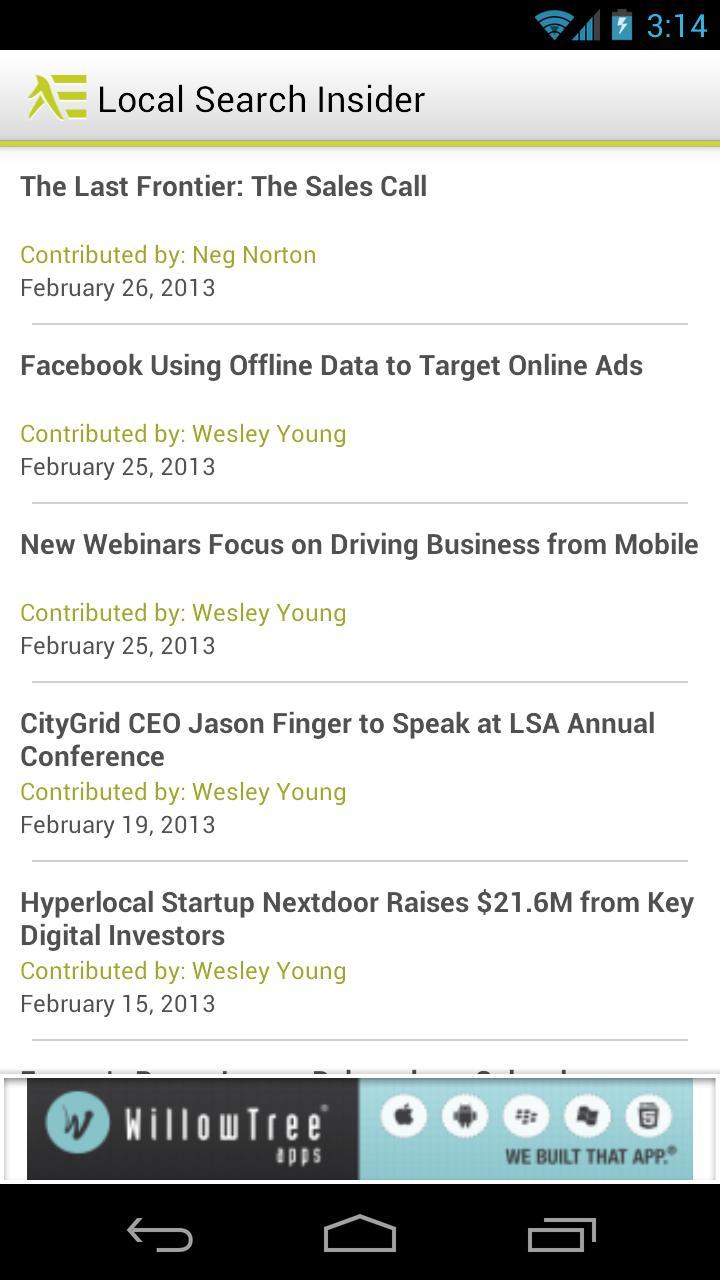Tap the "Local Search Insider" title text
The width and height of the screenshot is (720, 1280).
[x=261, y=99]
